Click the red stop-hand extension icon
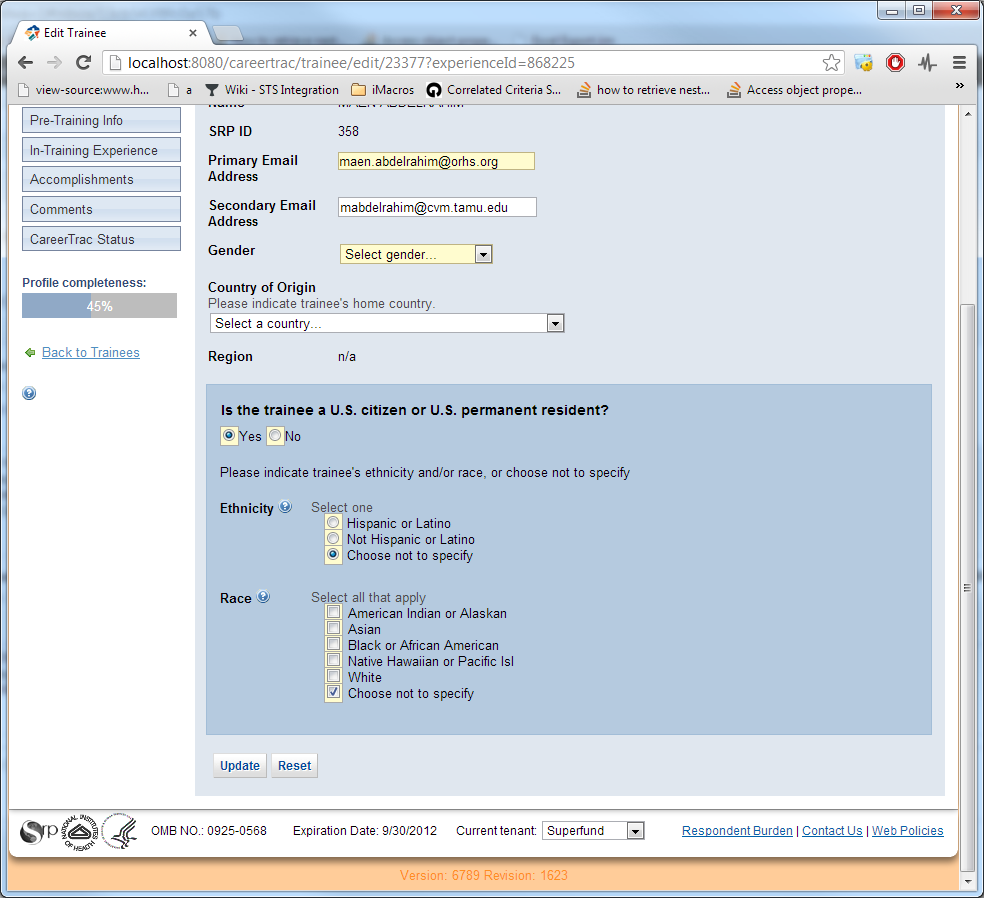 (896, 63)
